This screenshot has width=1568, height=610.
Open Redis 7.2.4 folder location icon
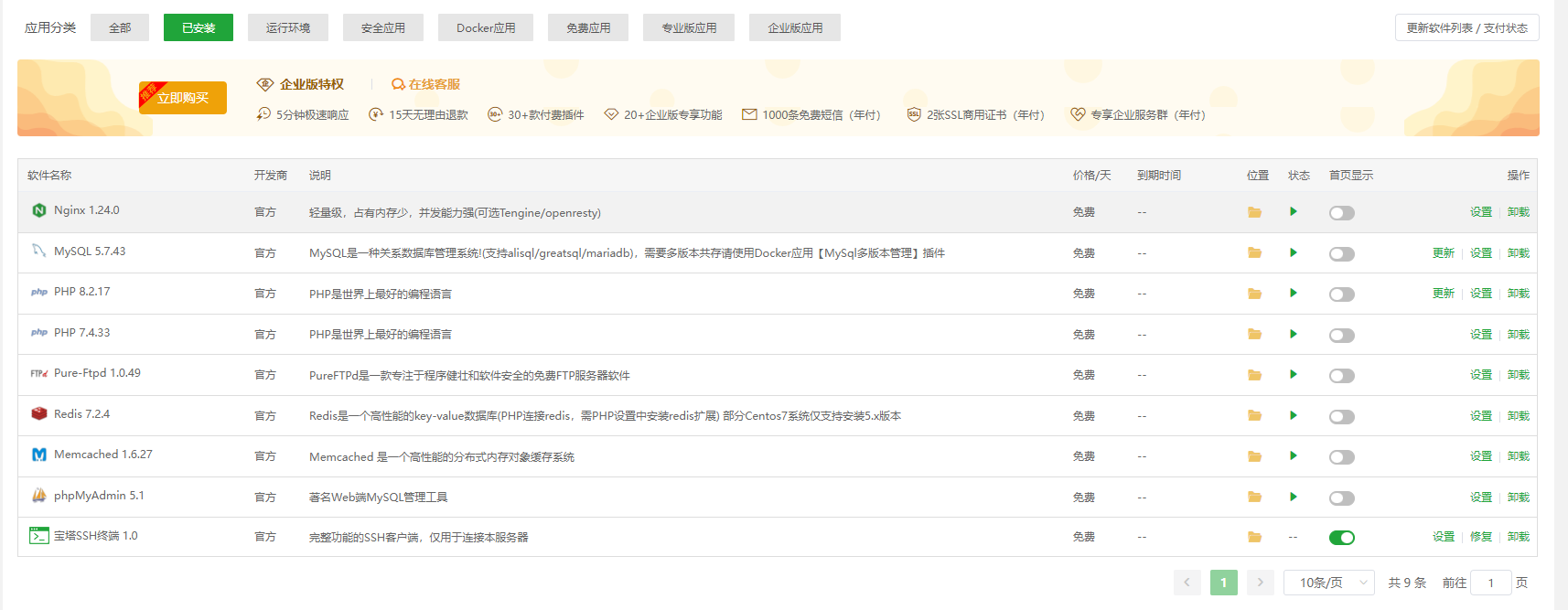(x=1254, y=416)
